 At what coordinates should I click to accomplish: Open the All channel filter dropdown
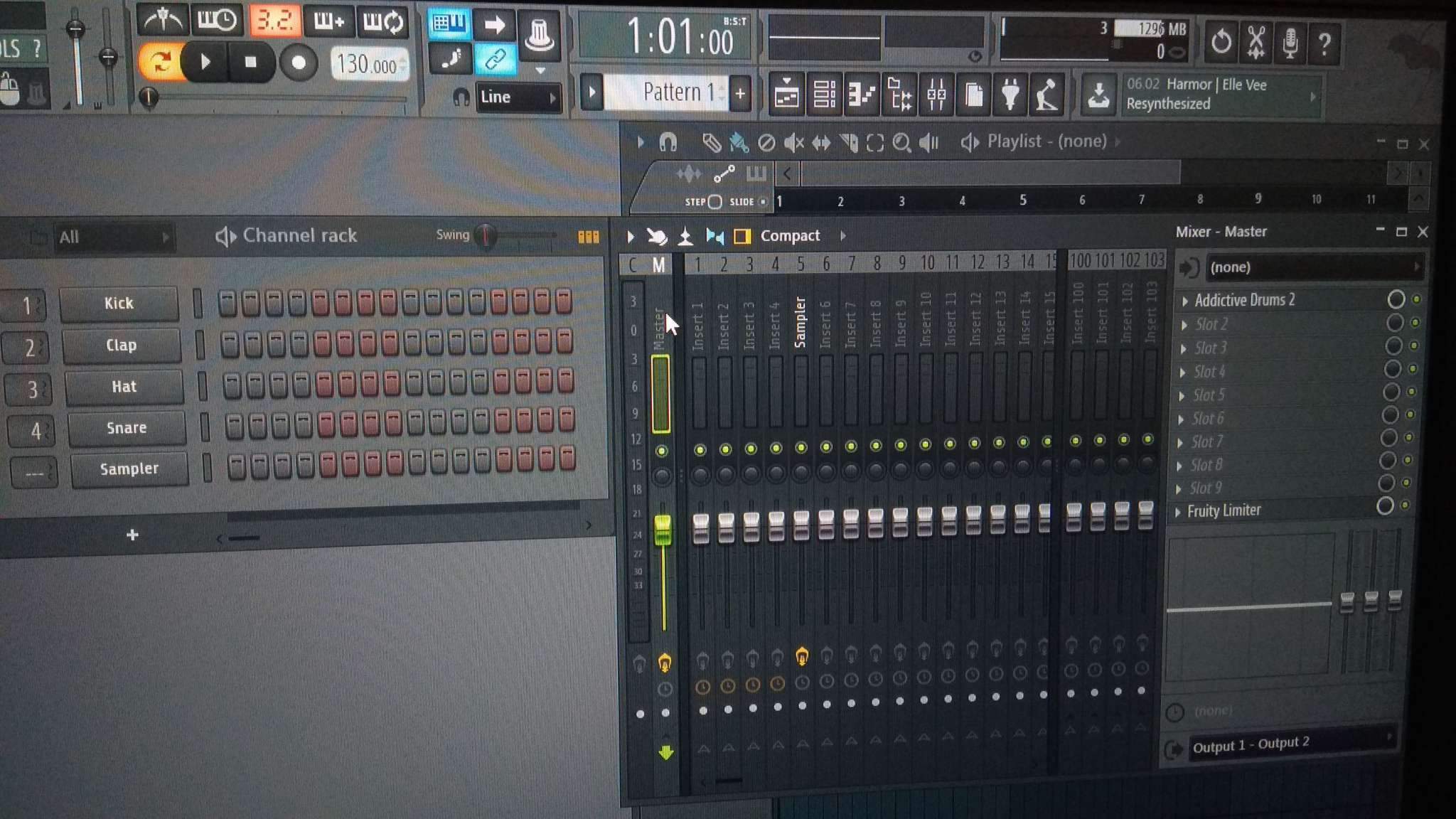coord(112,237)
